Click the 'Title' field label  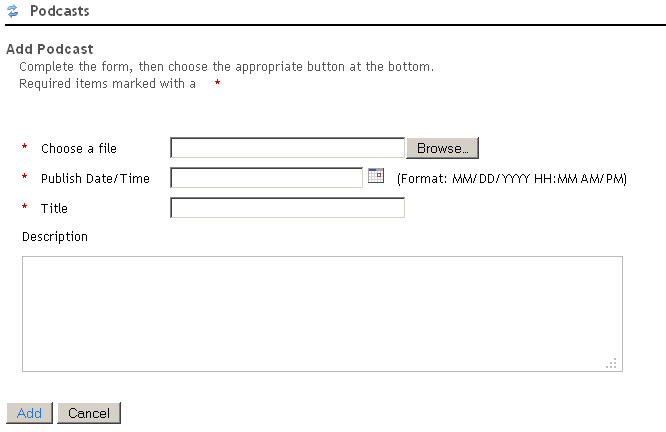pyautogui.click(x=54, y=209)
